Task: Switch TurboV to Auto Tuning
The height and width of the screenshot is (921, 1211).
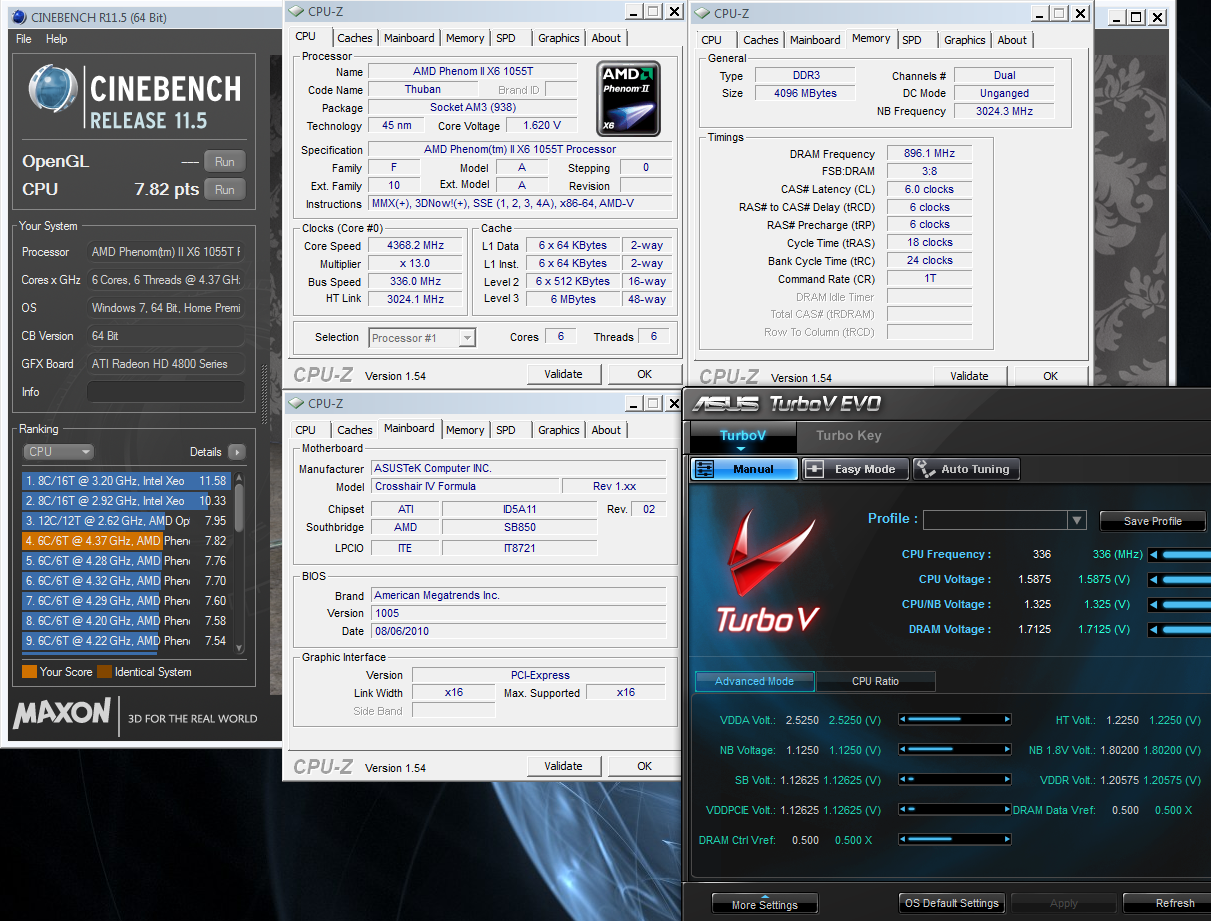Action: (965, 469)
